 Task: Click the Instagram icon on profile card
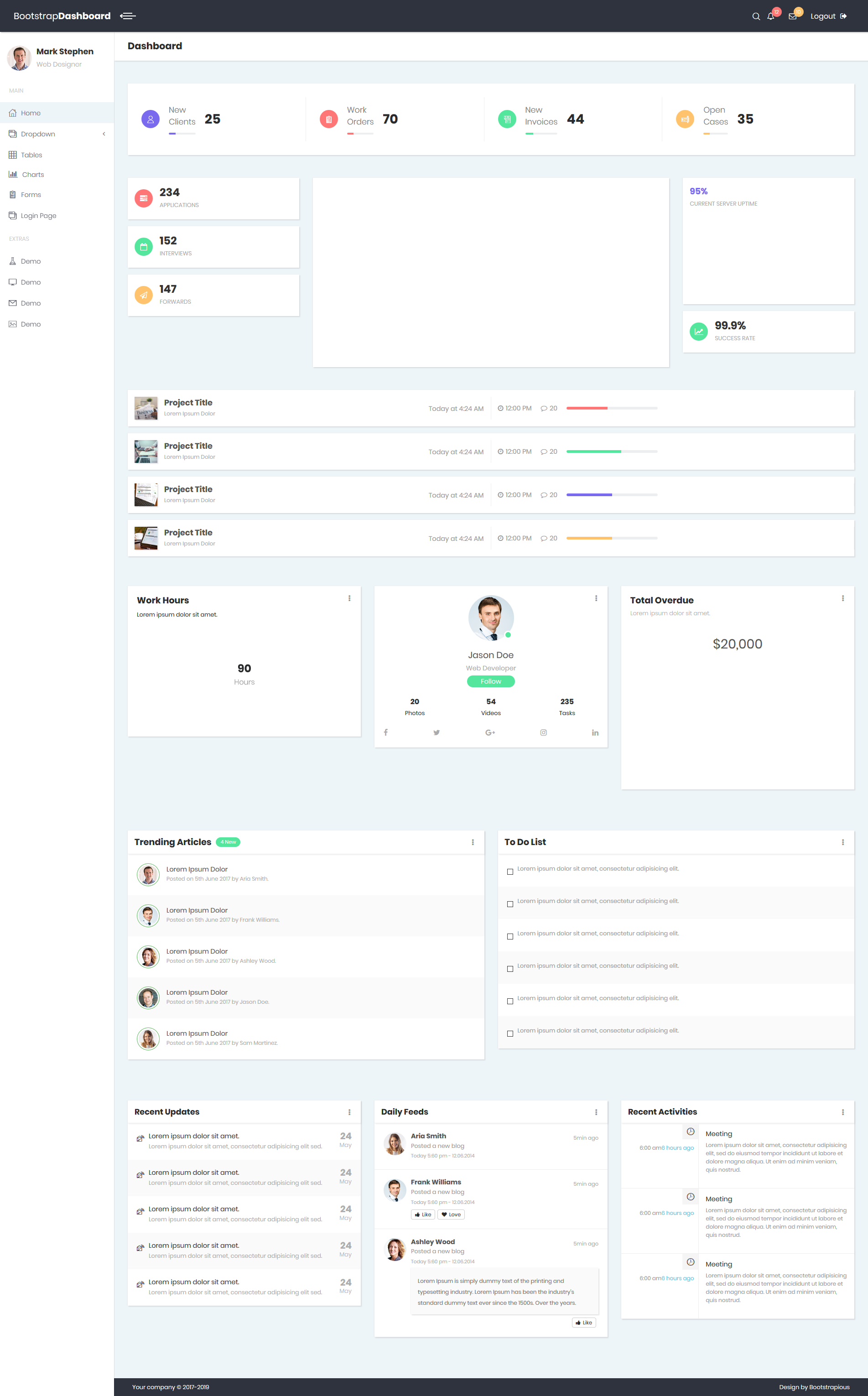click(x=543, y=732)
